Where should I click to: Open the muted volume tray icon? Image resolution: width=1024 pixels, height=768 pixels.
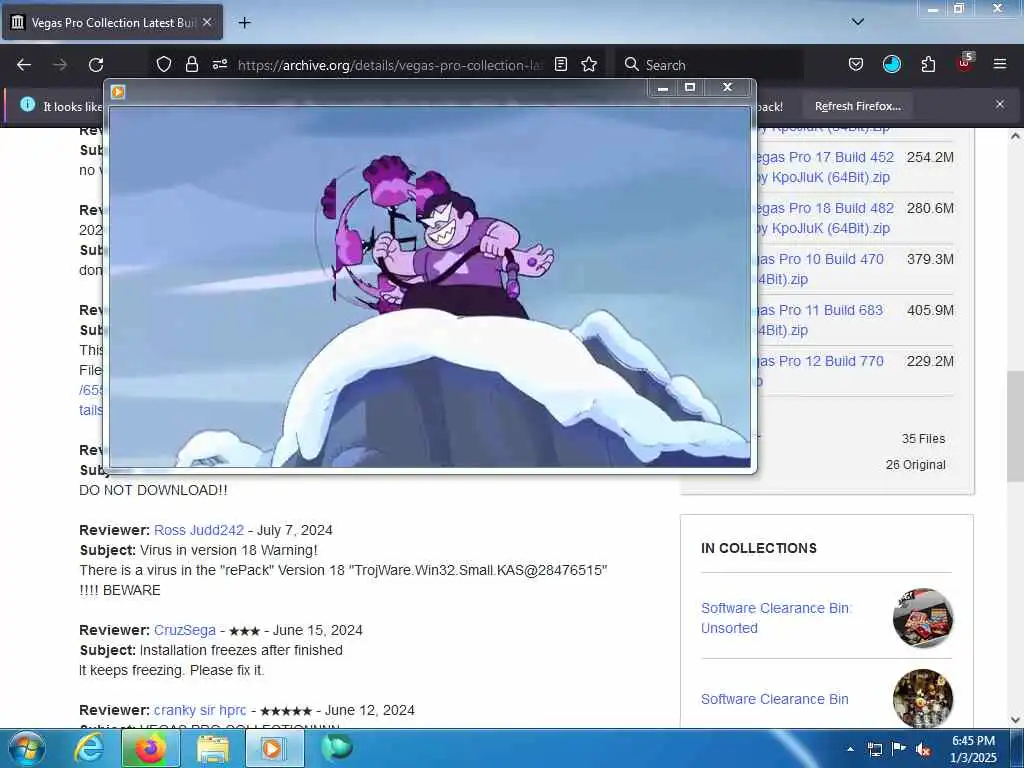coord(923,749)
